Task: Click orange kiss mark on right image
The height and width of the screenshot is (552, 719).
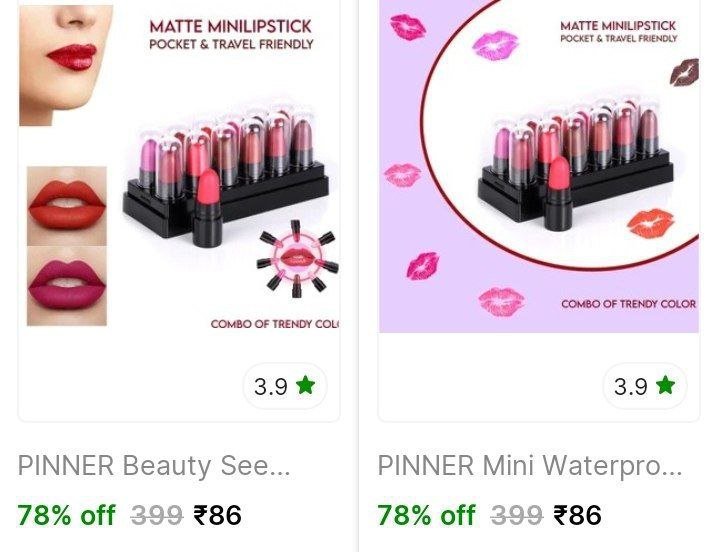Action: tap(651, 223)
